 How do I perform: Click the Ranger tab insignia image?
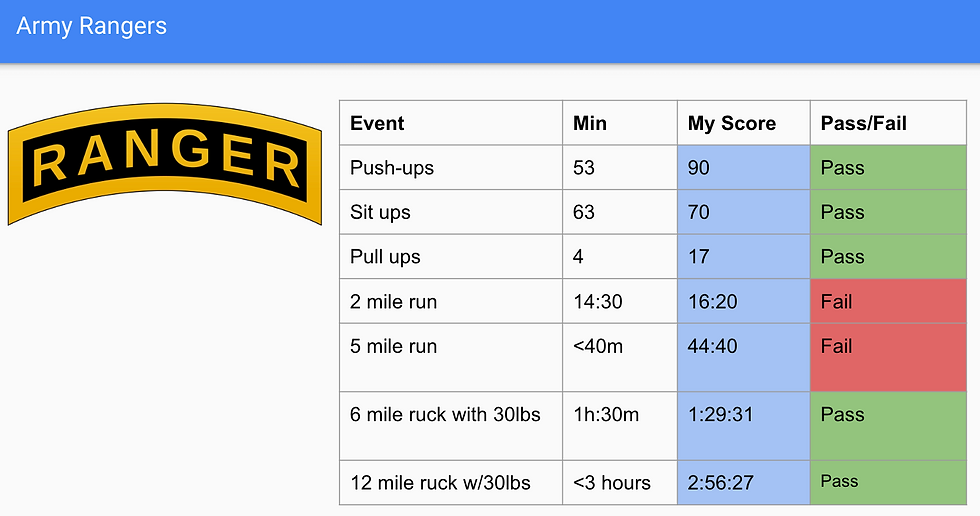click(164, 164)
